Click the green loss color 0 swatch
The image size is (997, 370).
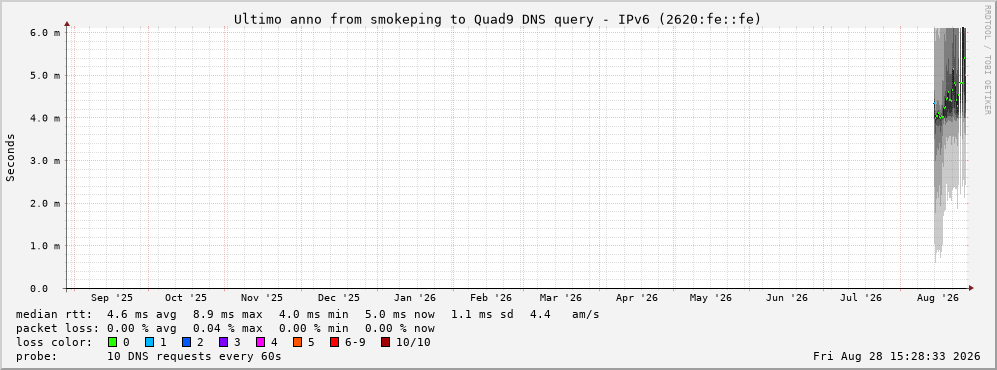[113, 342]
